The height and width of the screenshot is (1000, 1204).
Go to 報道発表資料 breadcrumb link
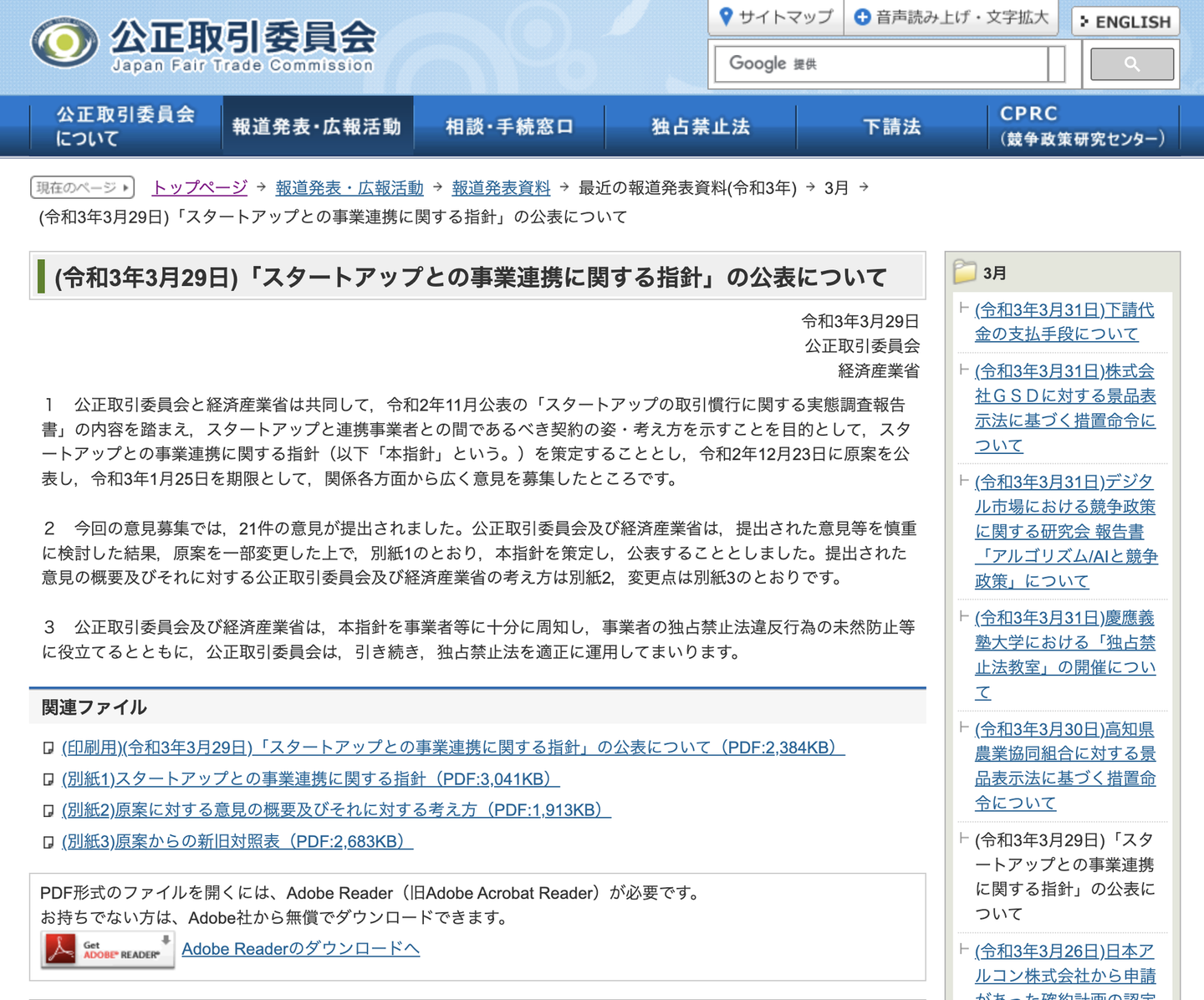click(502, 188)
